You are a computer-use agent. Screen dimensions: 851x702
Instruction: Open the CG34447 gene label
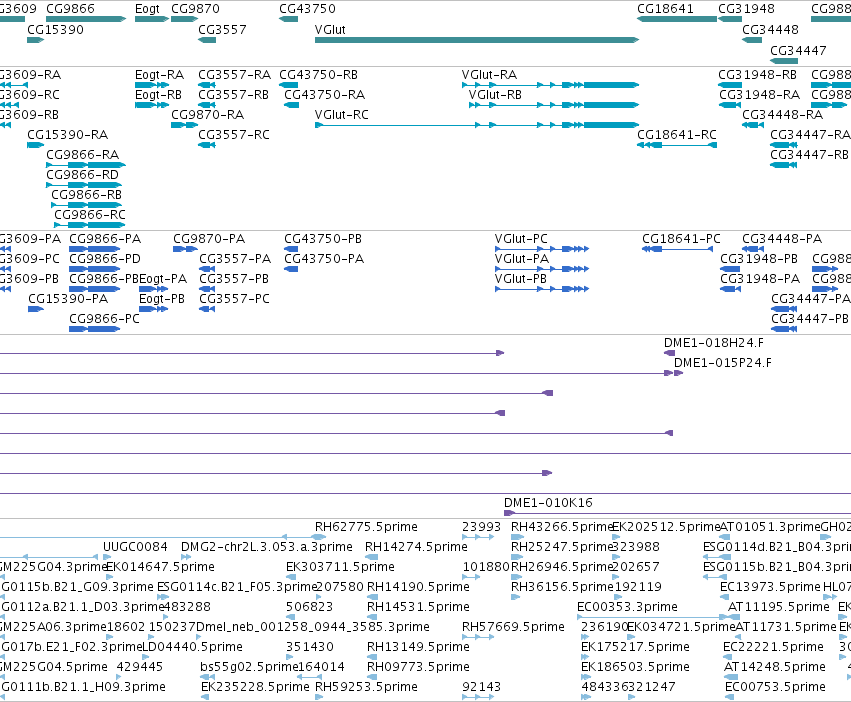pos(798,50)
